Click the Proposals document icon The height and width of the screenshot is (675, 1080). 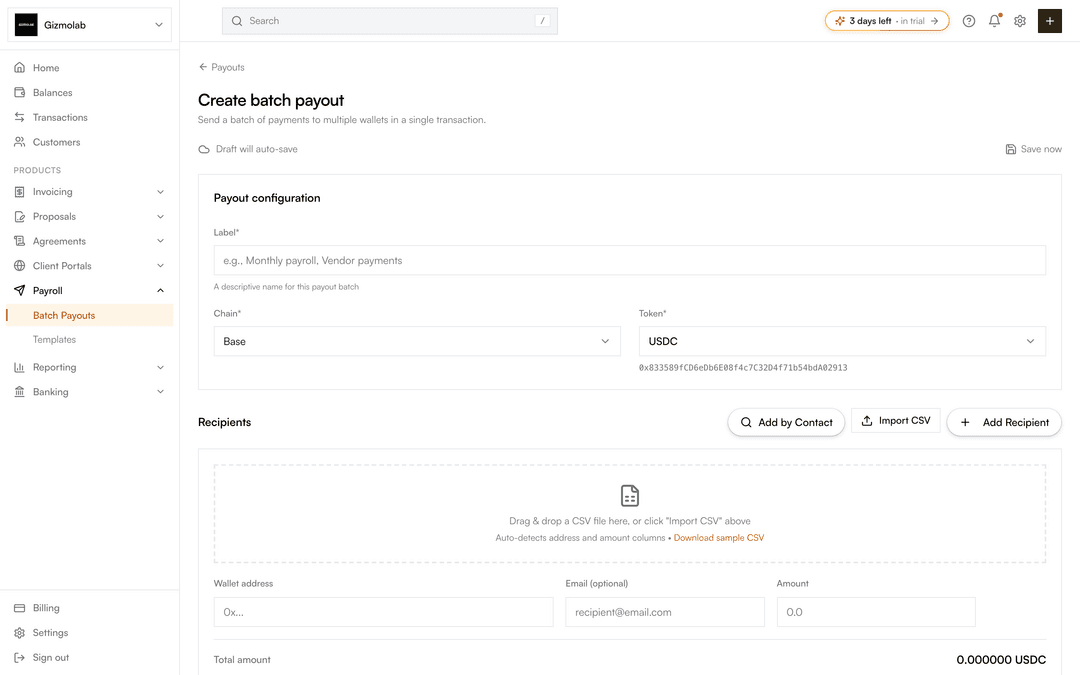click(x=19, y=216)
